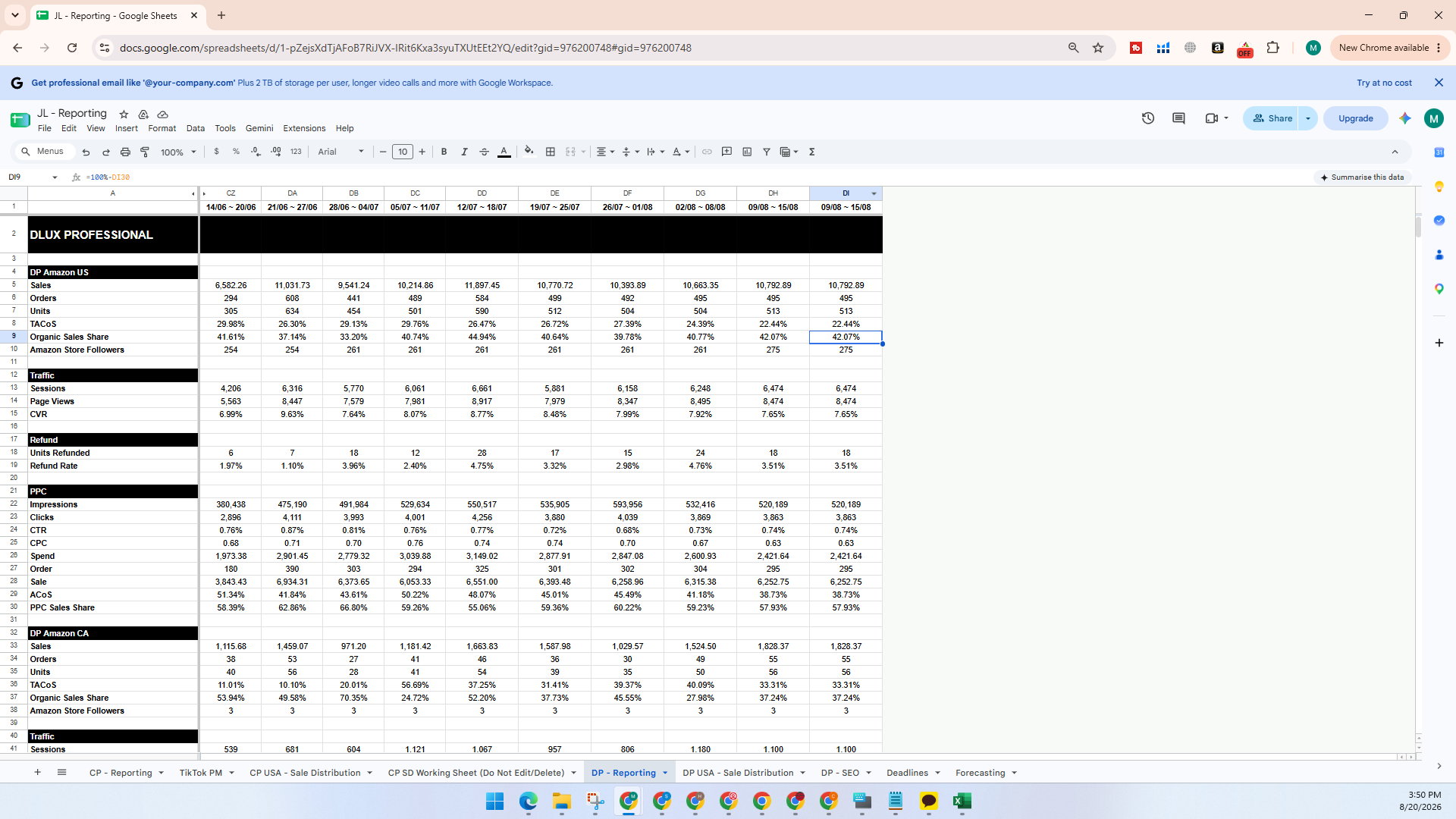The height and width of the screenshot is (819, 1456).
Task: Open the Format menu
Action: (x=162, y=128)
